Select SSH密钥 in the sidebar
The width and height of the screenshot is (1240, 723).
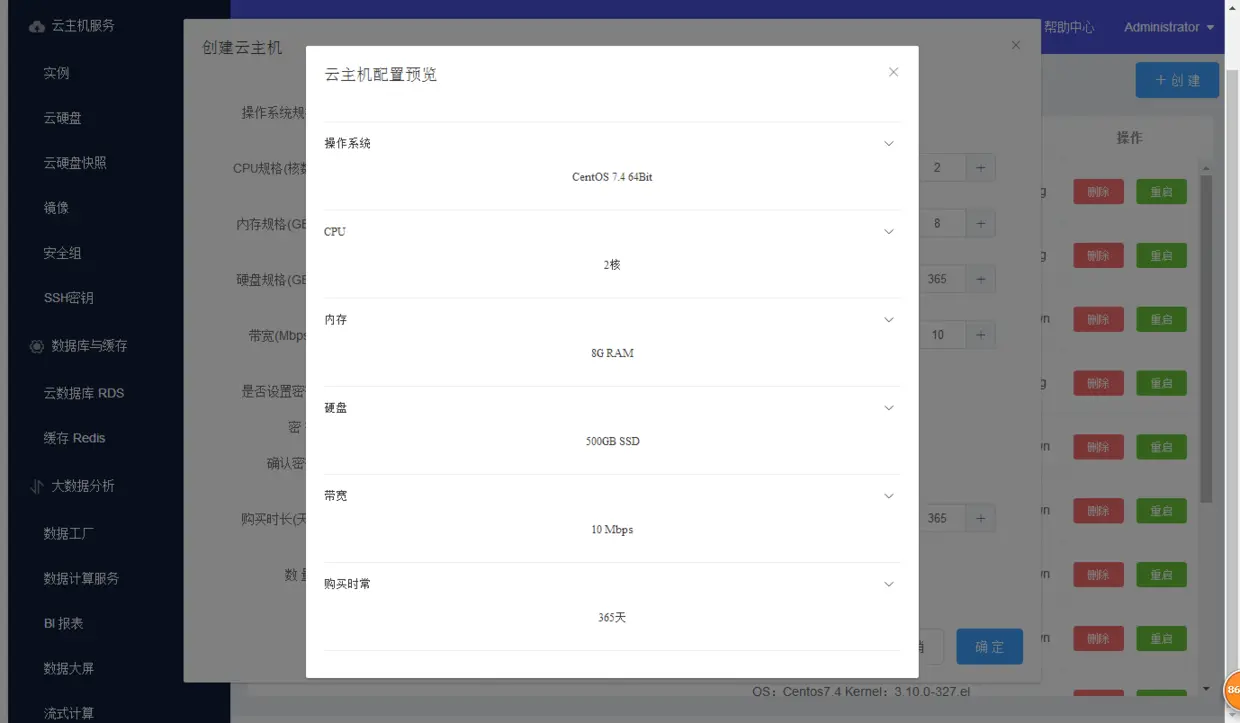coord(68,297)
